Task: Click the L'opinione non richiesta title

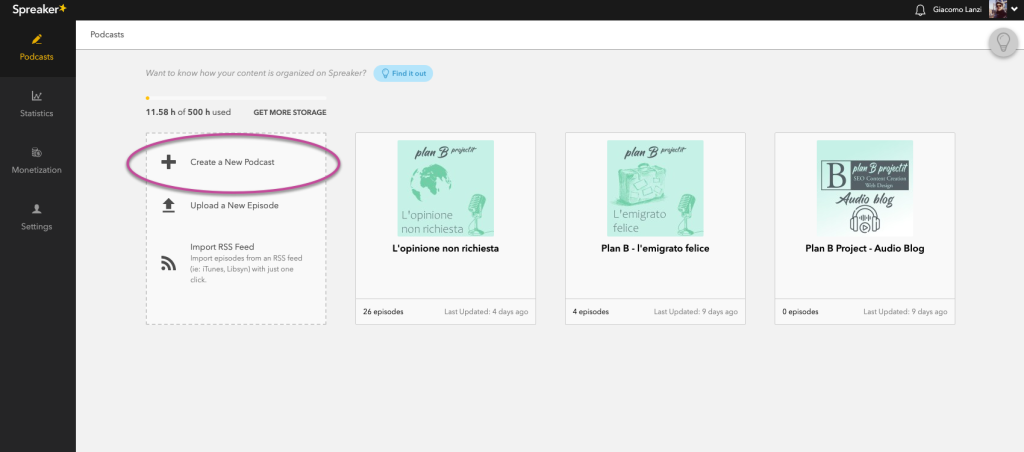Action: click(445, 249)
